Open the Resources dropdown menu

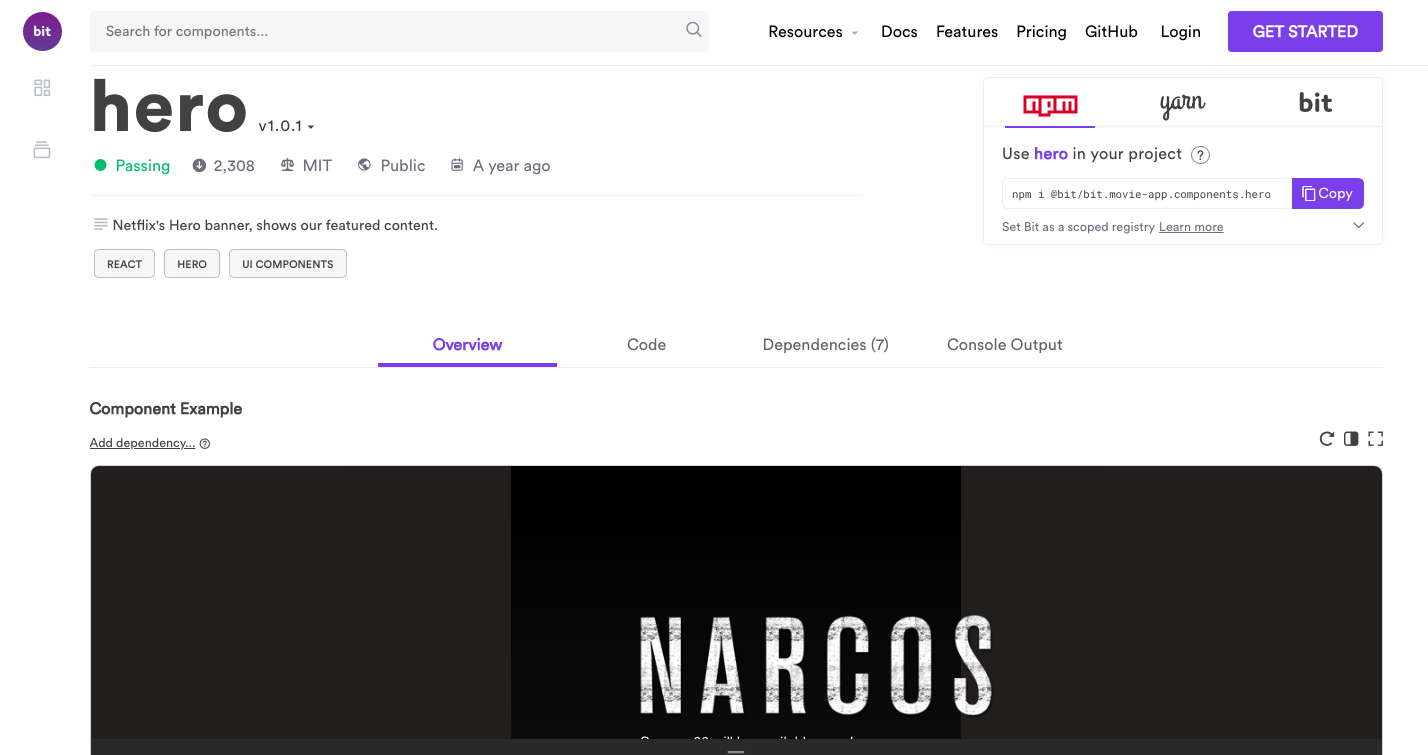coord(813,31)
